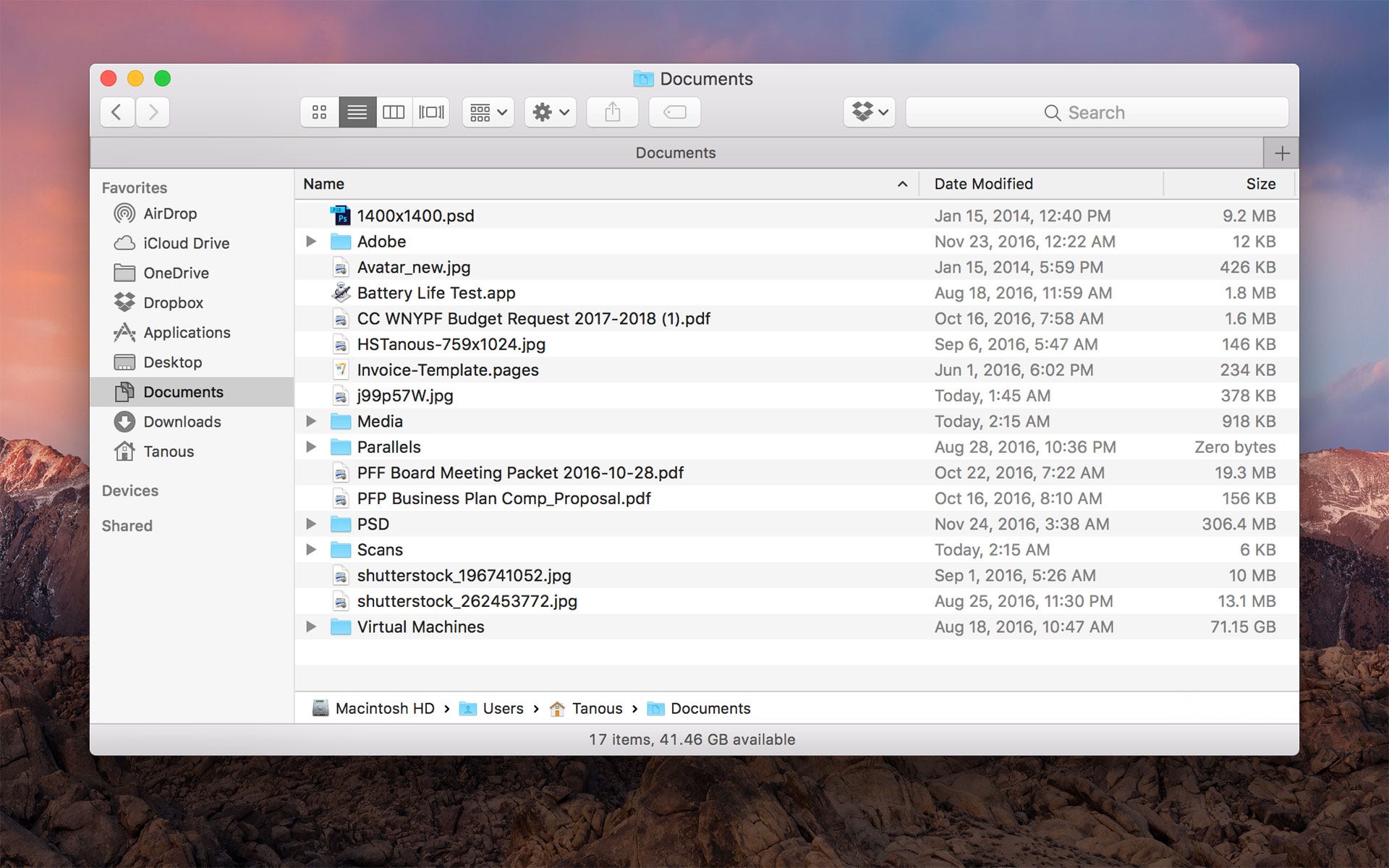Click the Edit Tags button

pos(674,112)
